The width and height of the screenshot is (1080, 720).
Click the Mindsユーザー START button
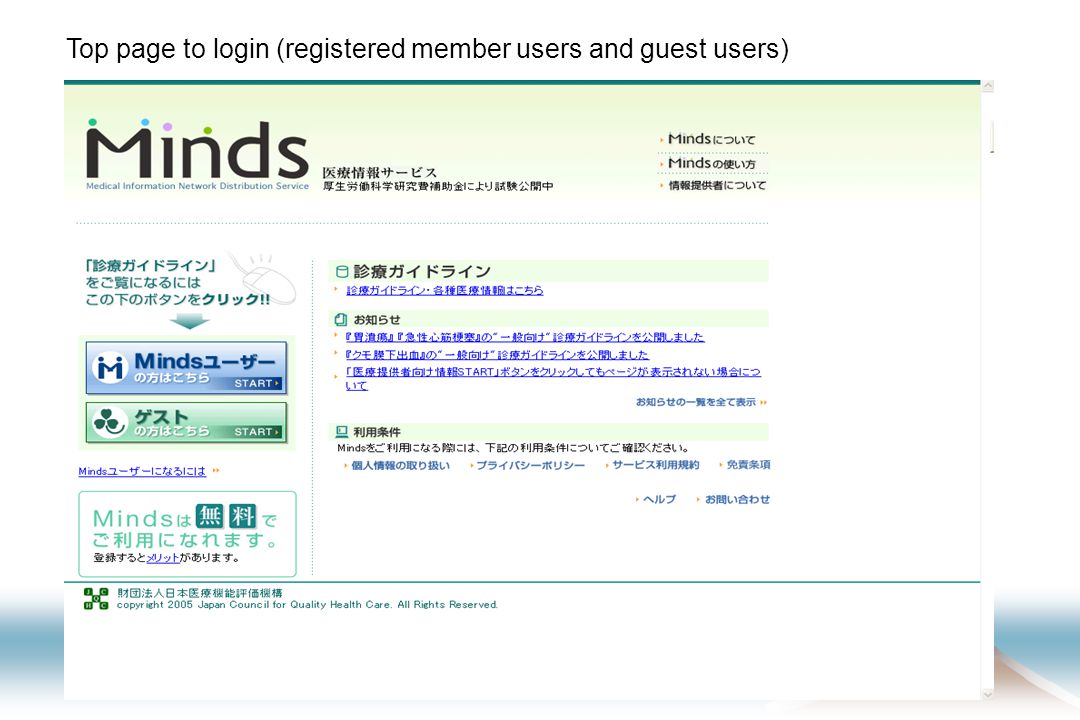[186, 368]
